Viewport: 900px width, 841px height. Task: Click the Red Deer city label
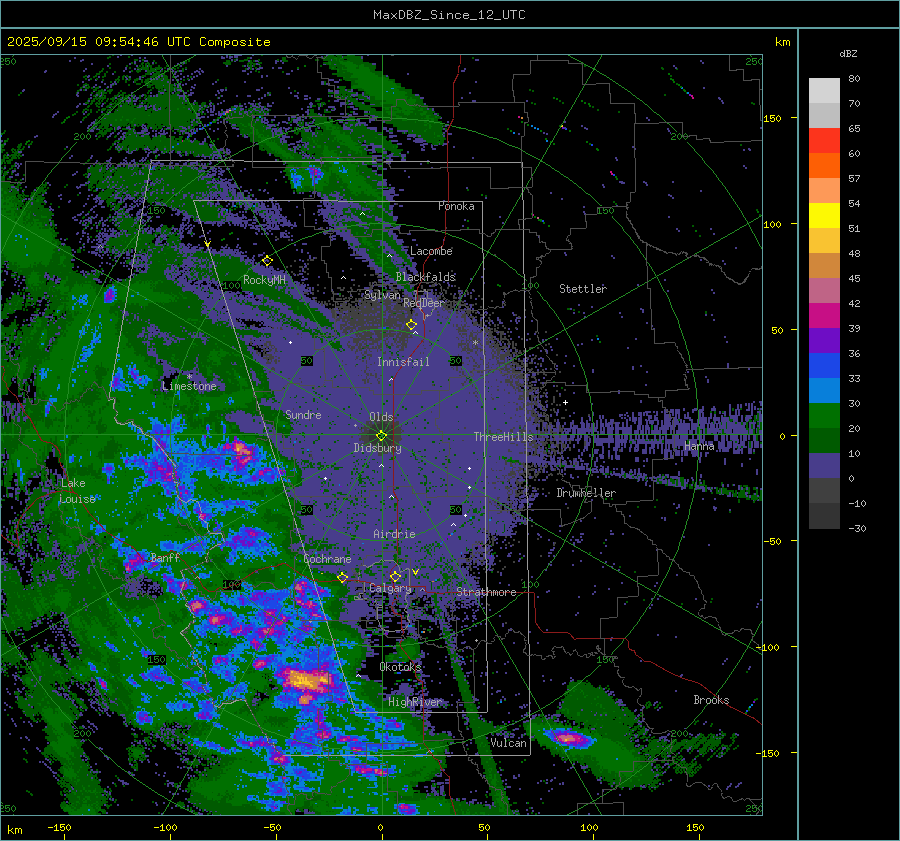pos(424,303)
